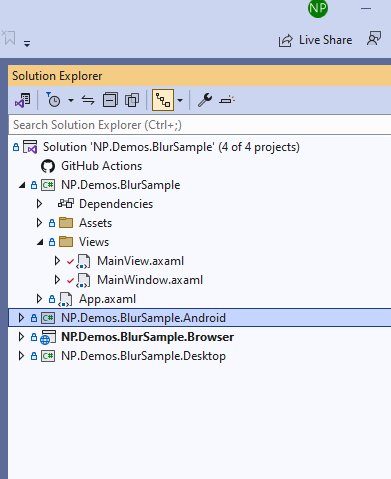Click the Views folder icon
Screen dimensions: 391x479
66,242
